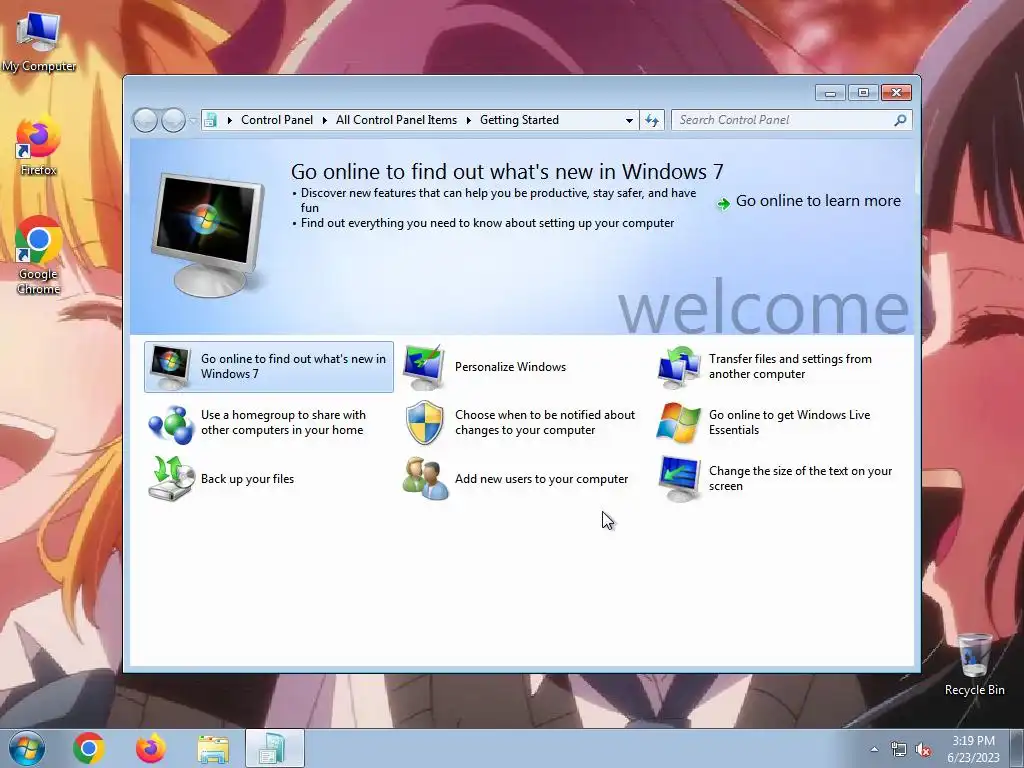Click the User Account Control shield icon
Viewport: 1024px width, 768px height.
point(424,423)
